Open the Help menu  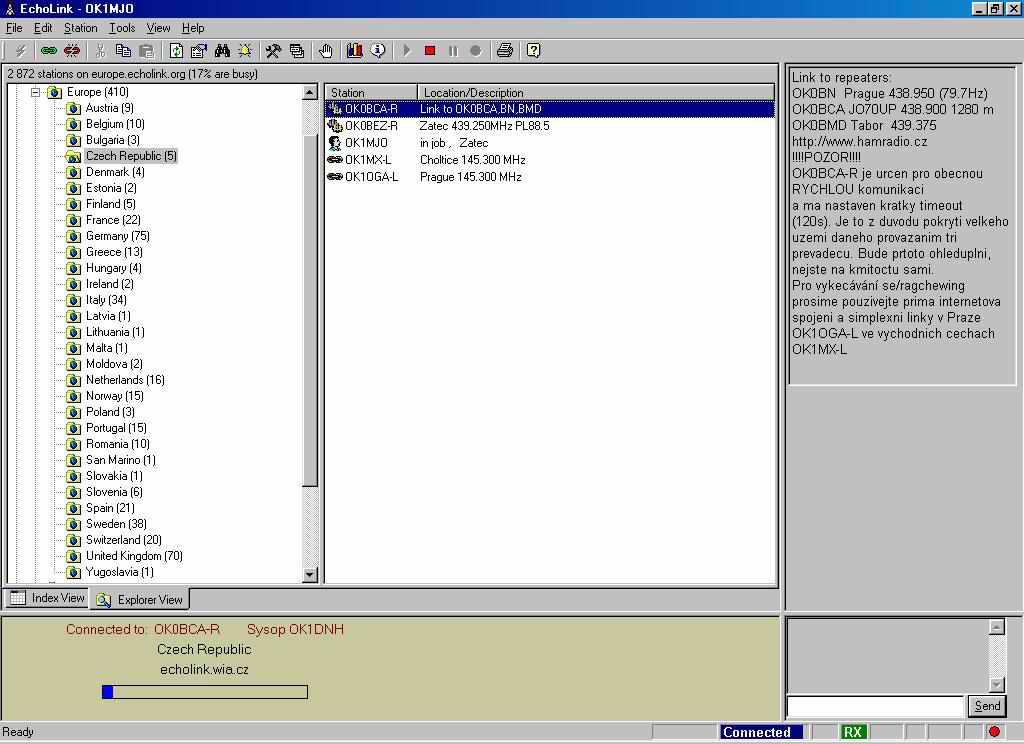click(193, 28)
